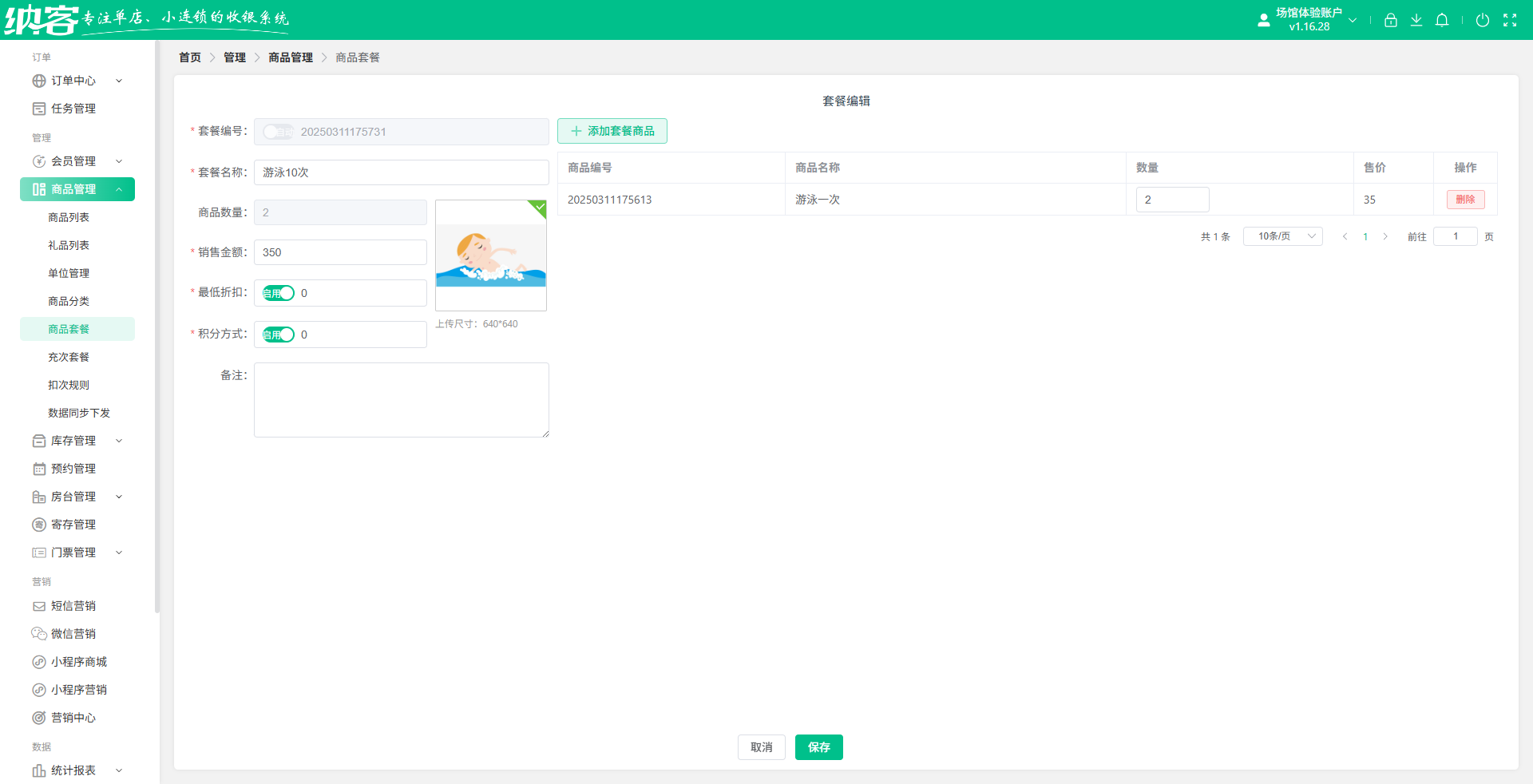The image size is (1533, 784).
Task: Click the swimming package image thumbnail
Action: (490, 255)
